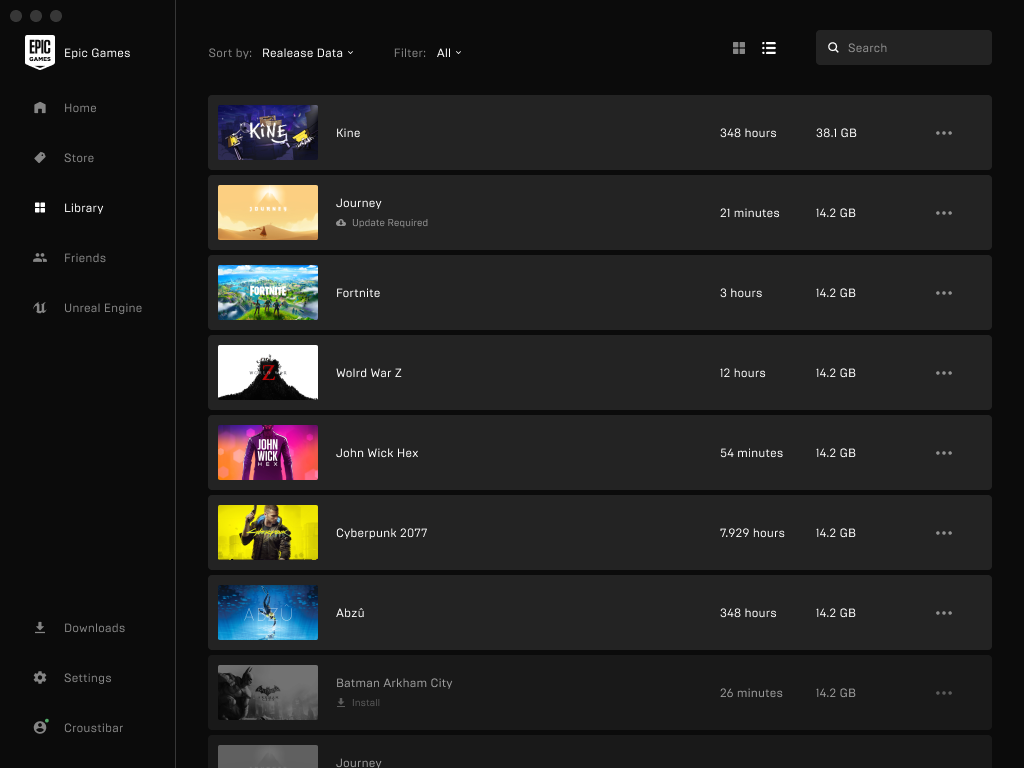Screen dimensions: 1024x768
Task: Go to Downloads in sidebar
Action: (x=95, y=628)
